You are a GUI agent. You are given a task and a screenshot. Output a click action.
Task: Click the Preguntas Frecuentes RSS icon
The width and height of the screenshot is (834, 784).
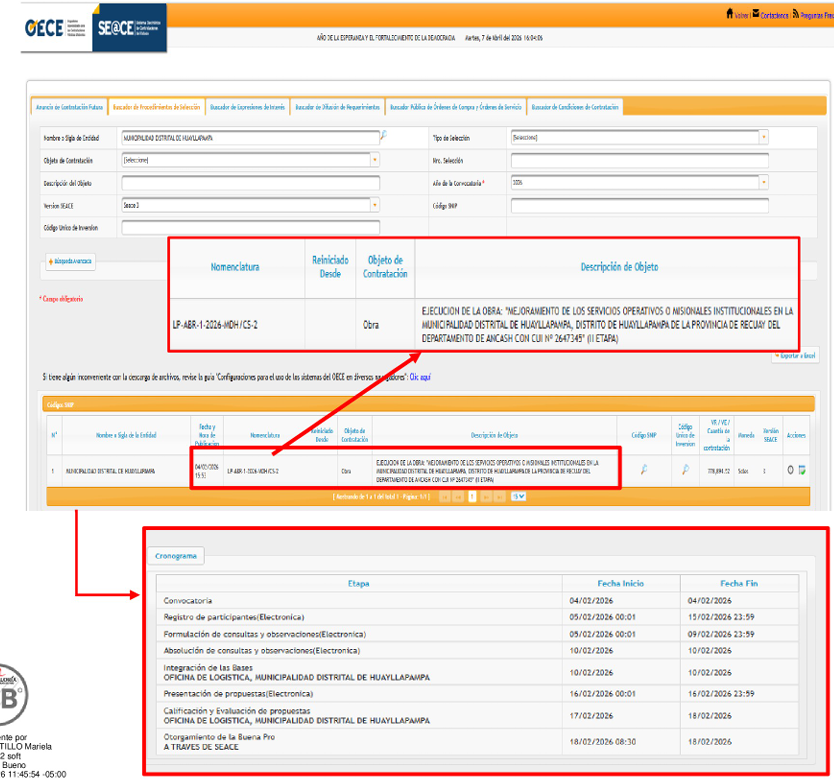point(795,15)
